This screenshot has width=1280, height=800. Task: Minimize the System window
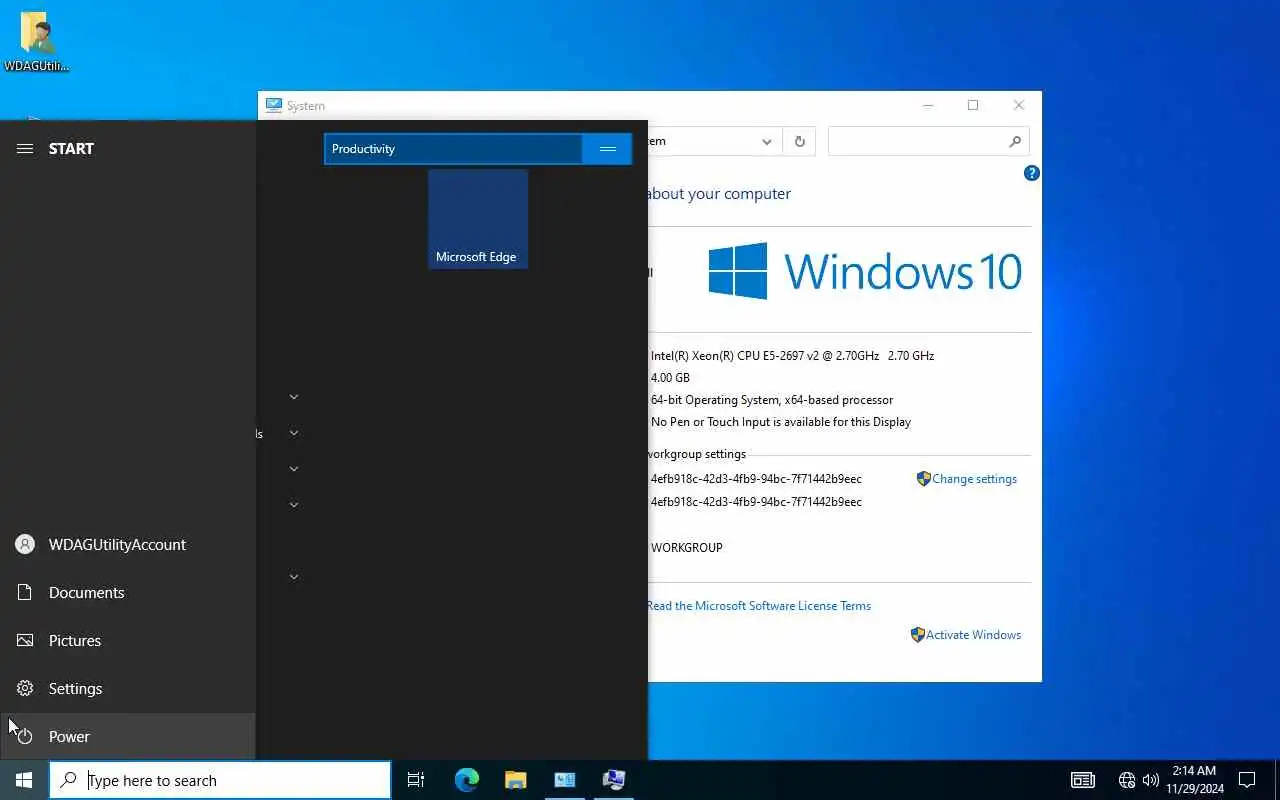pyautogui.click(x=928, y=105)
